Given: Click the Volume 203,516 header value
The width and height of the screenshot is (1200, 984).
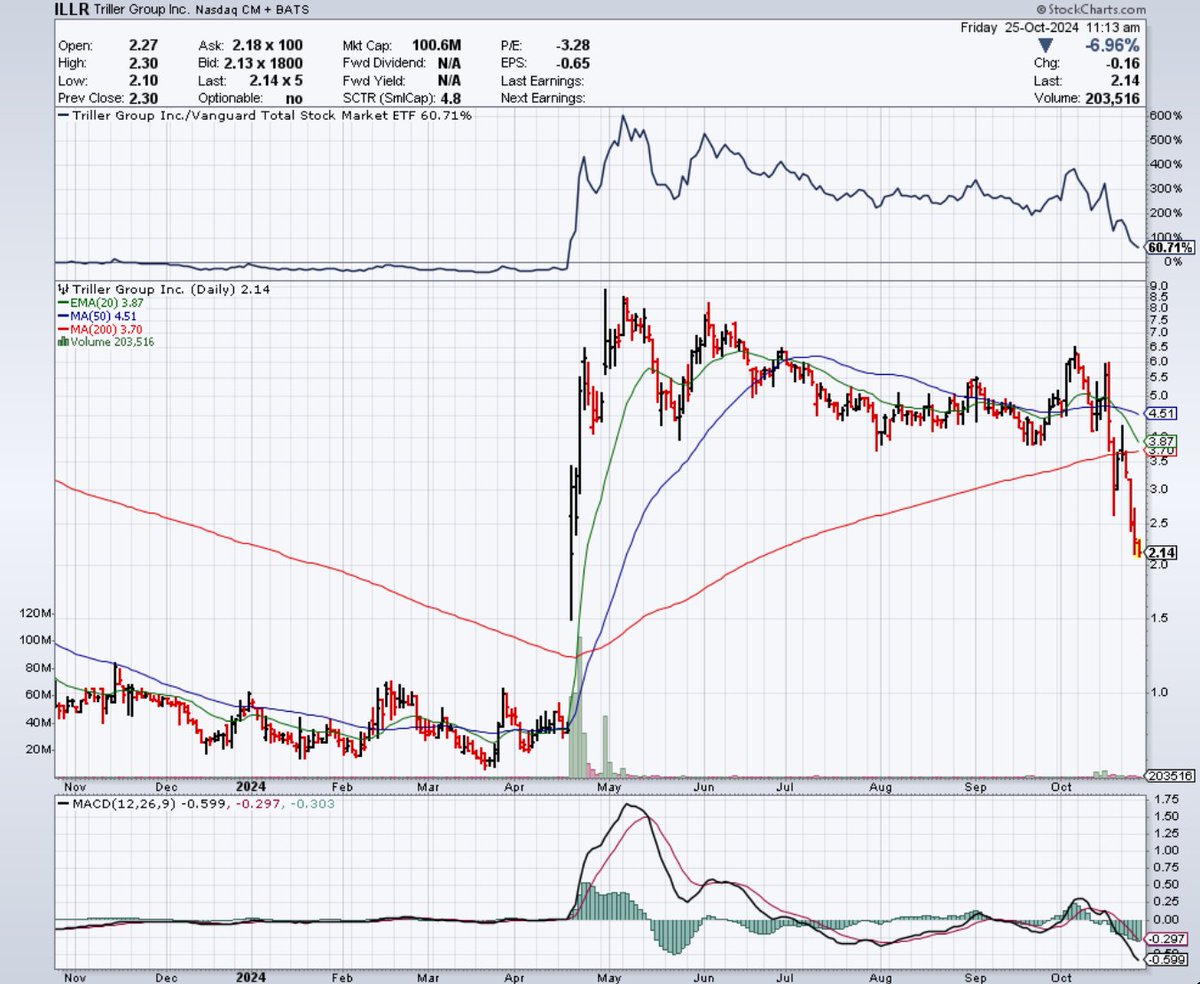Looking at the screenshot, I should (1111, 99).
